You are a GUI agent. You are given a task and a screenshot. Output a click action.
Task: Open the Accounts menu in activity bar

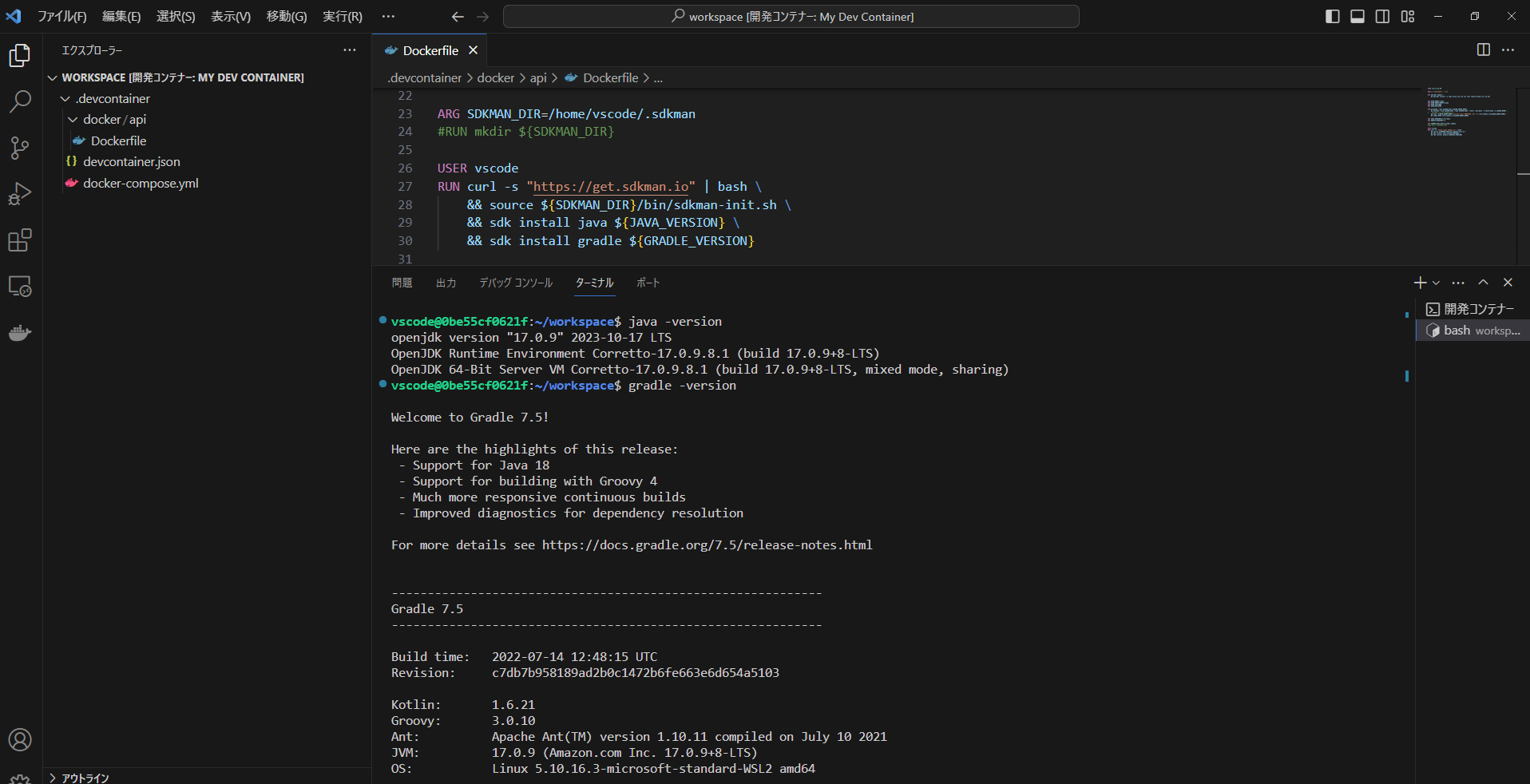[x=19, y=740]
